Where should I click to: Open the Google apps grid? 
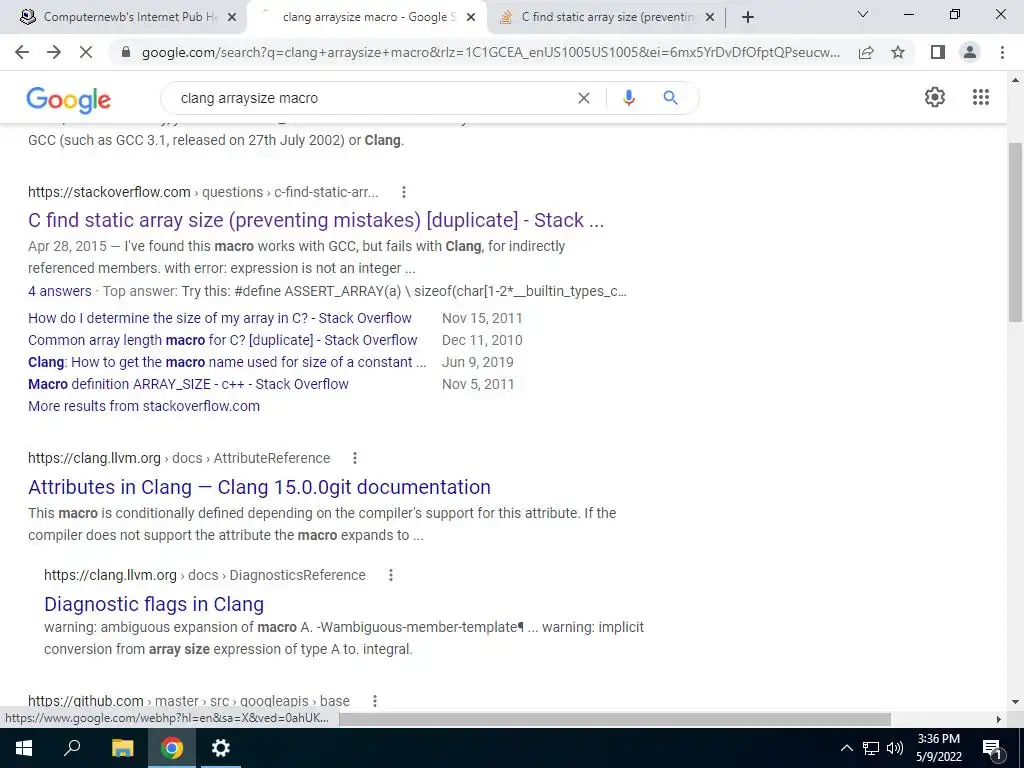point(980,97)
